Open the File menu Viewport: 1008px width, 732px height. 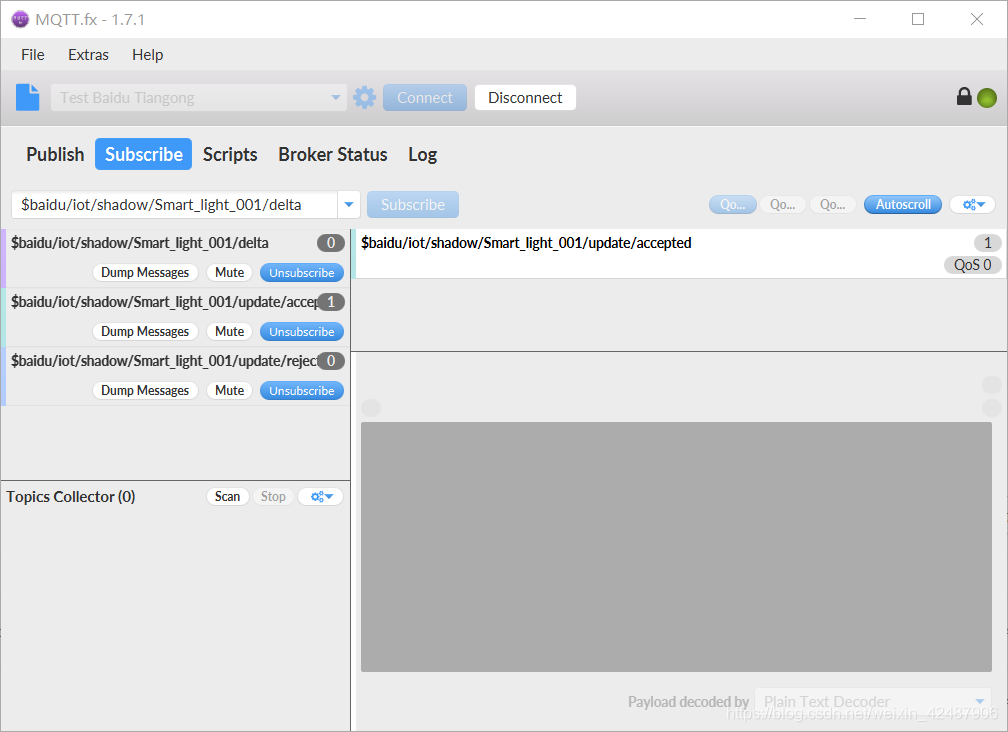(33, 55)
